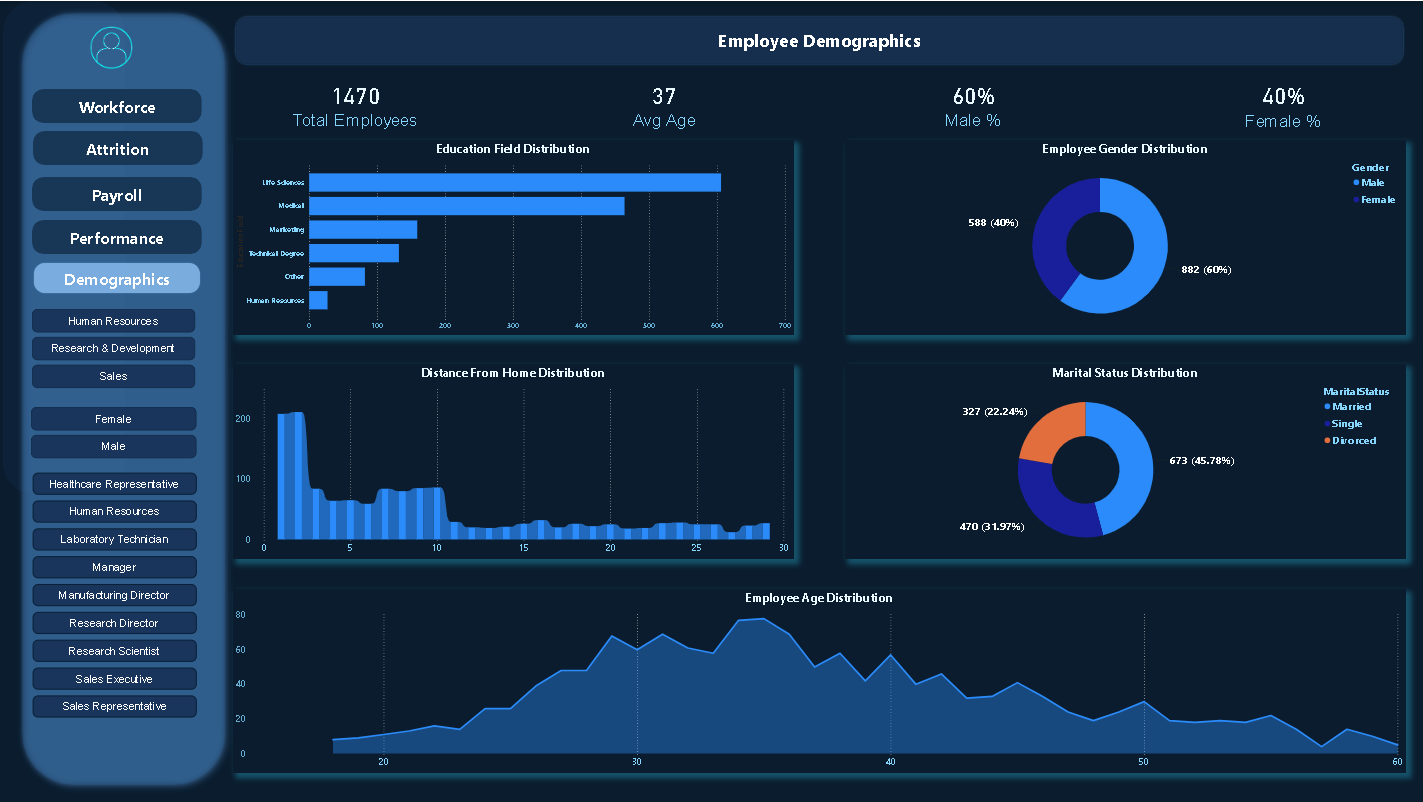Select the 60% Male % card value

click(x=973, y=96)
